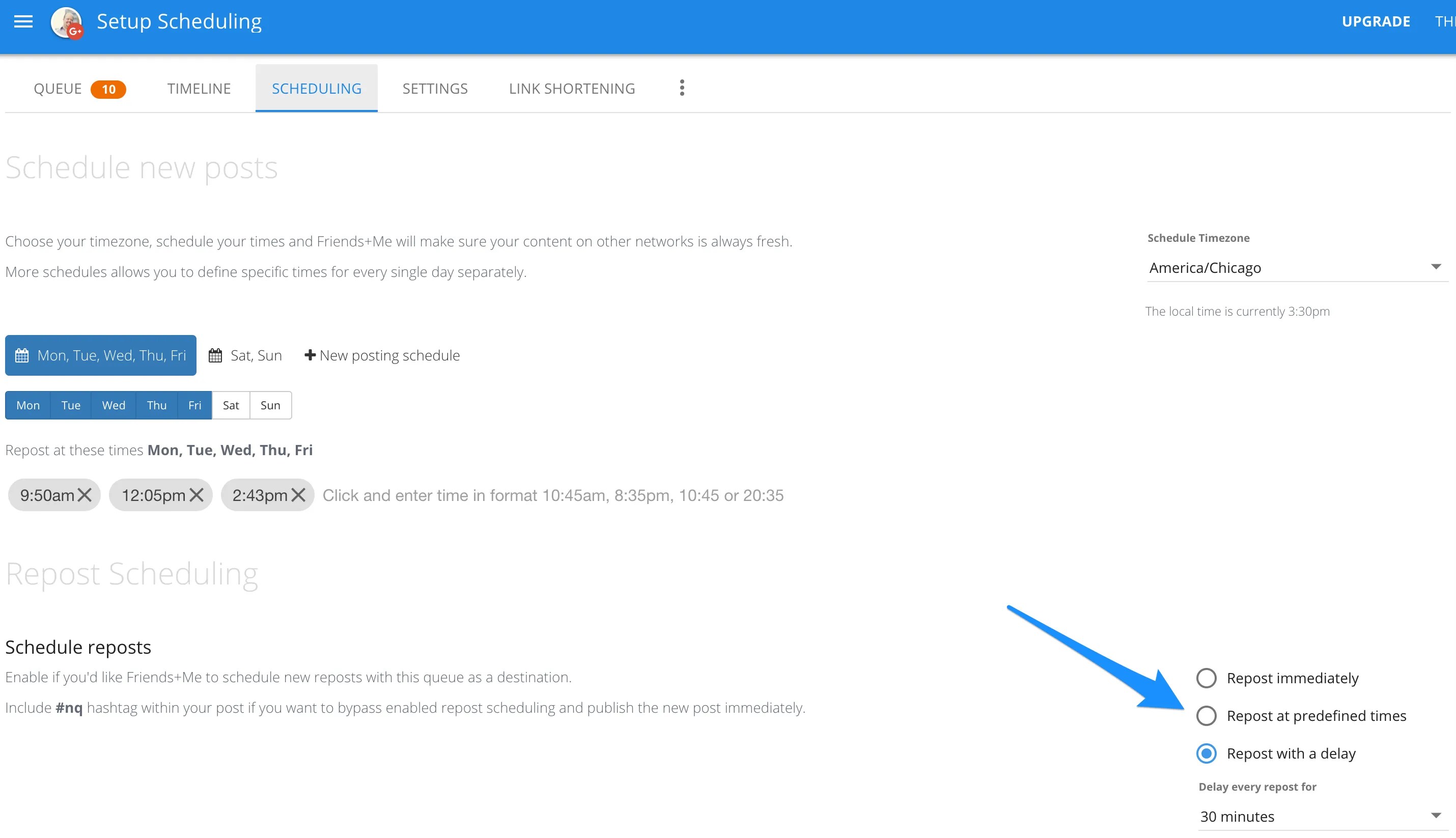Click the calendar icon for Mon-Fri schedule
Viewport: 1456px width, 838px height.
(22, 355)
